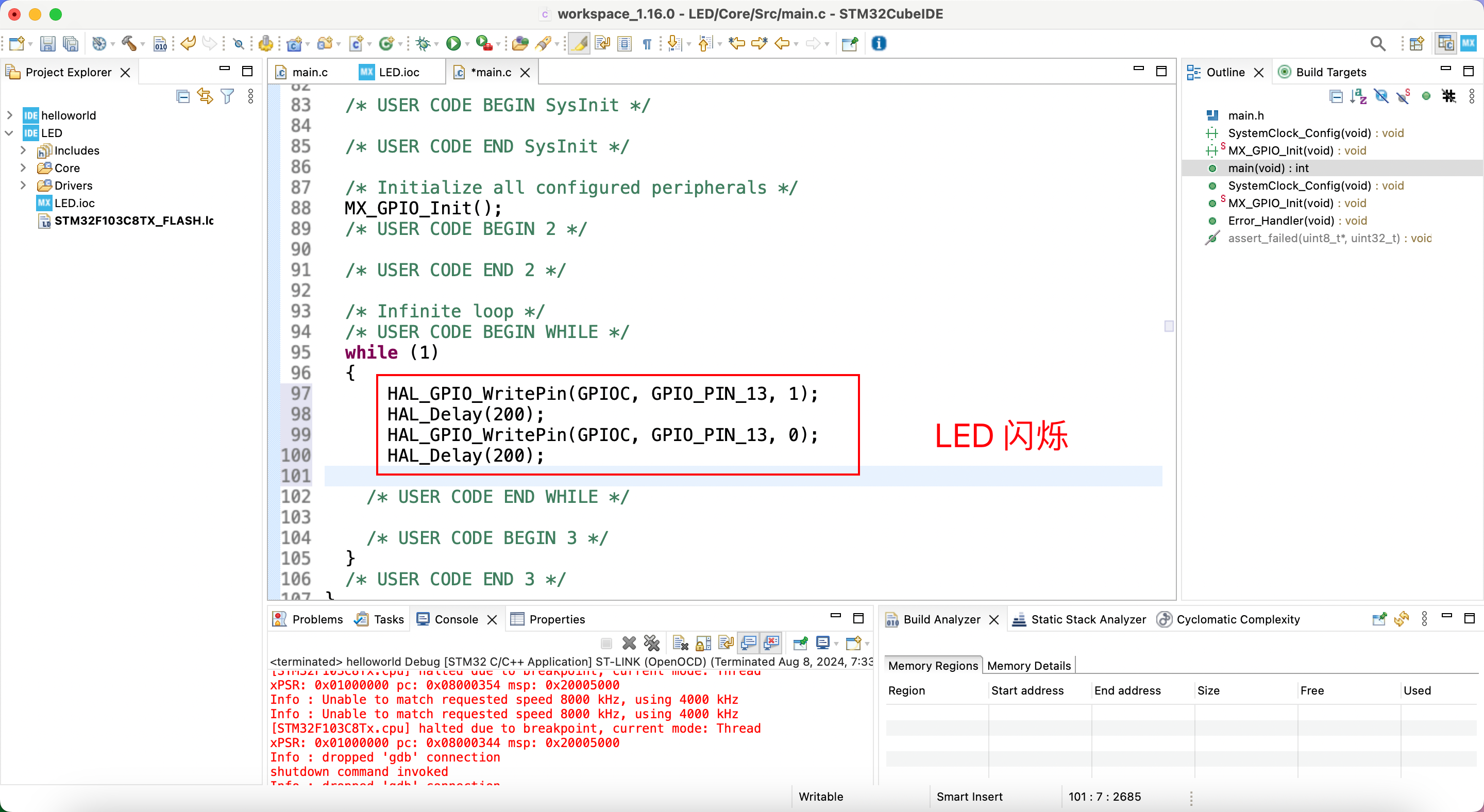Click Clear Console icon
The width and height of the screenshot is (1484, 812).
pyautogui.click(x=680, y=642)
